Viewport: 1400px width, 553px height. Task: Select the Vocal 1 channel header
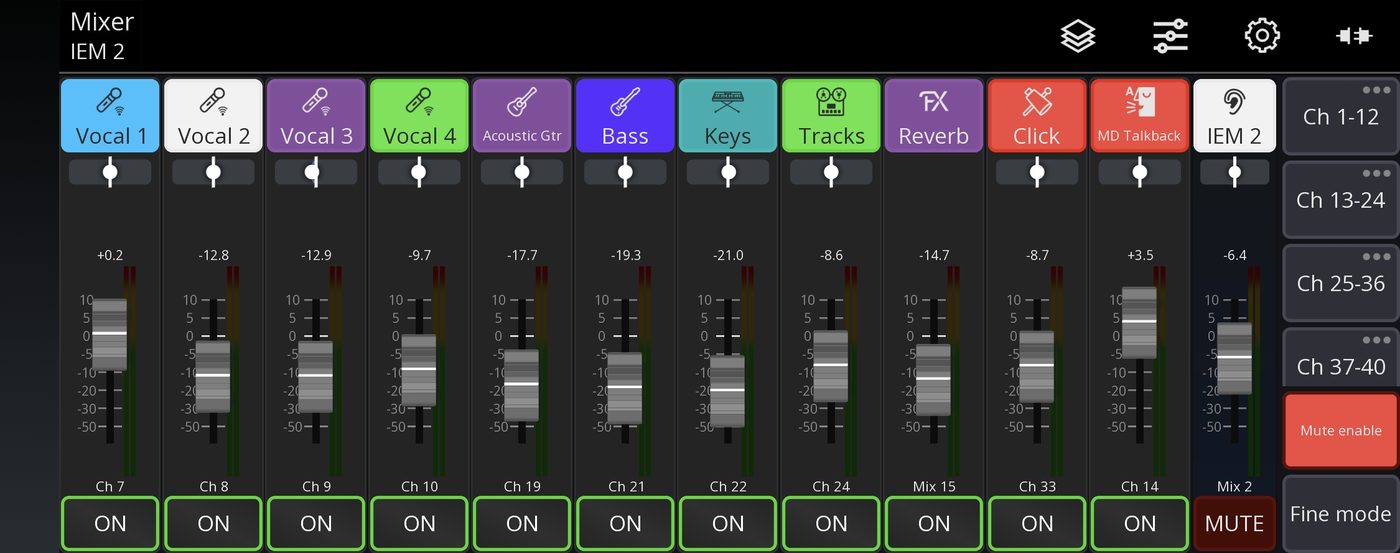tap(110, 116)
